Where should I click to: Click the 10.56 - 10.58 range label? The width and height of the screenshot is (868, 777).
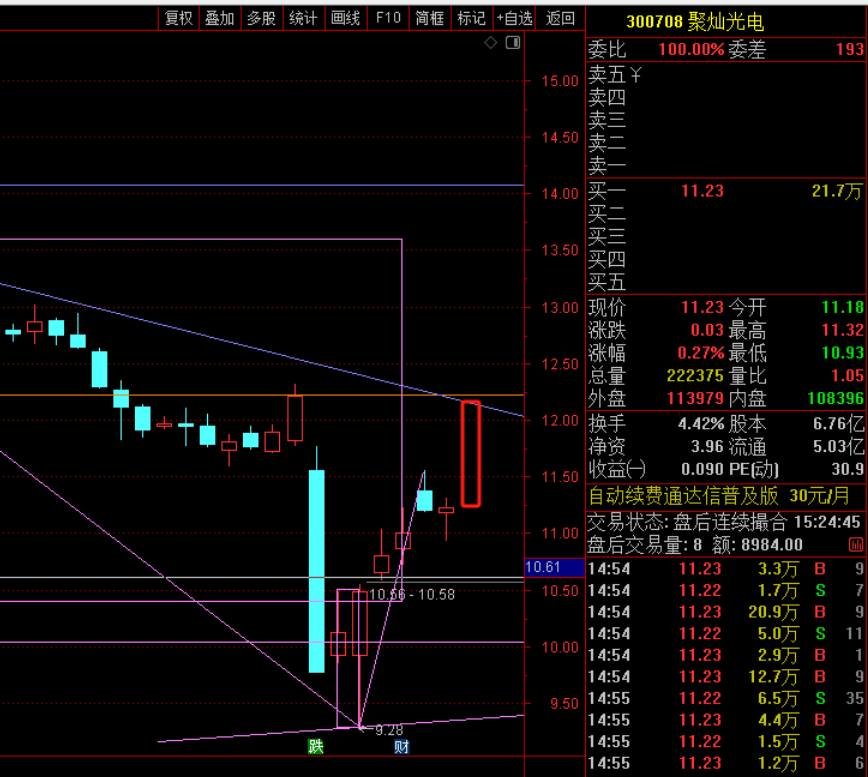coord(412,594)
